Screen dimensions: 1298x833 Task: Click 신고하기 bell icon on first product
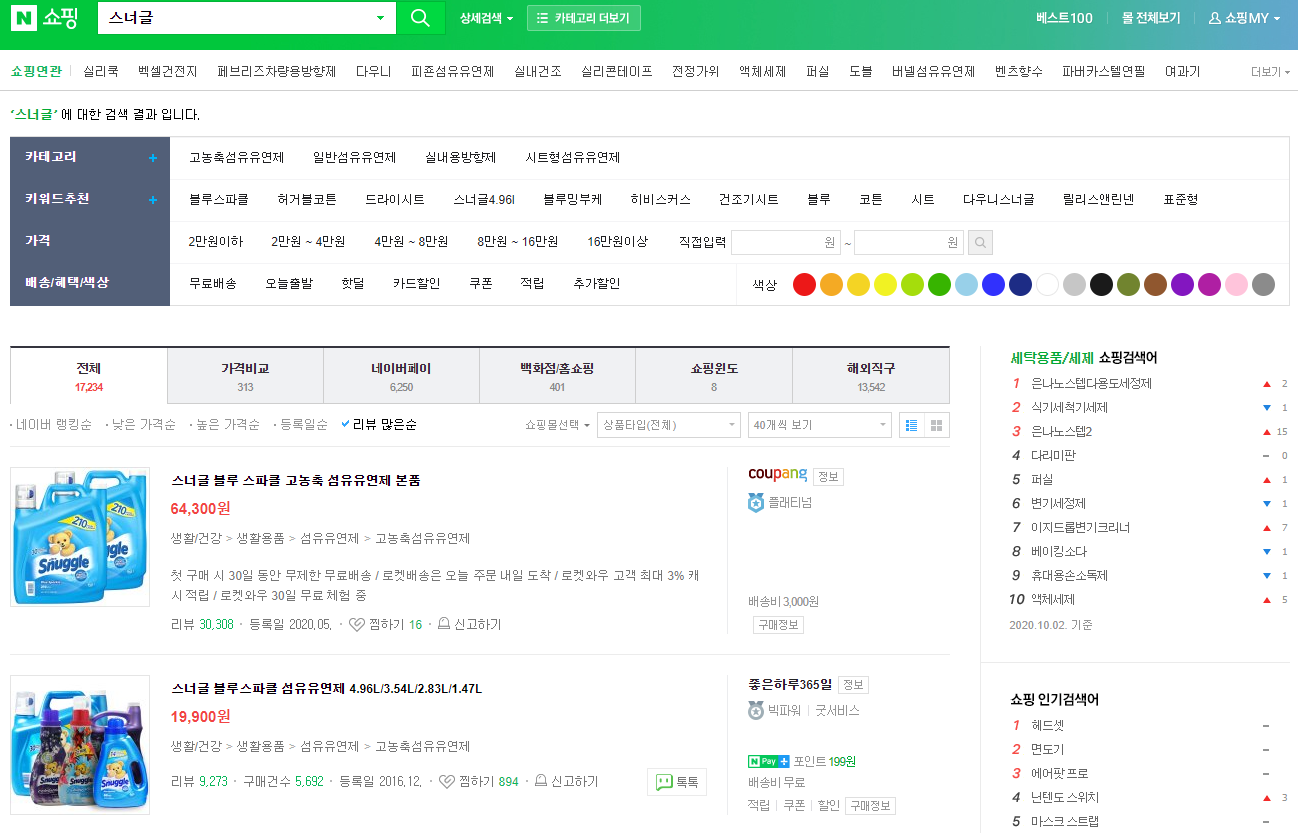(x=444, y=625)
